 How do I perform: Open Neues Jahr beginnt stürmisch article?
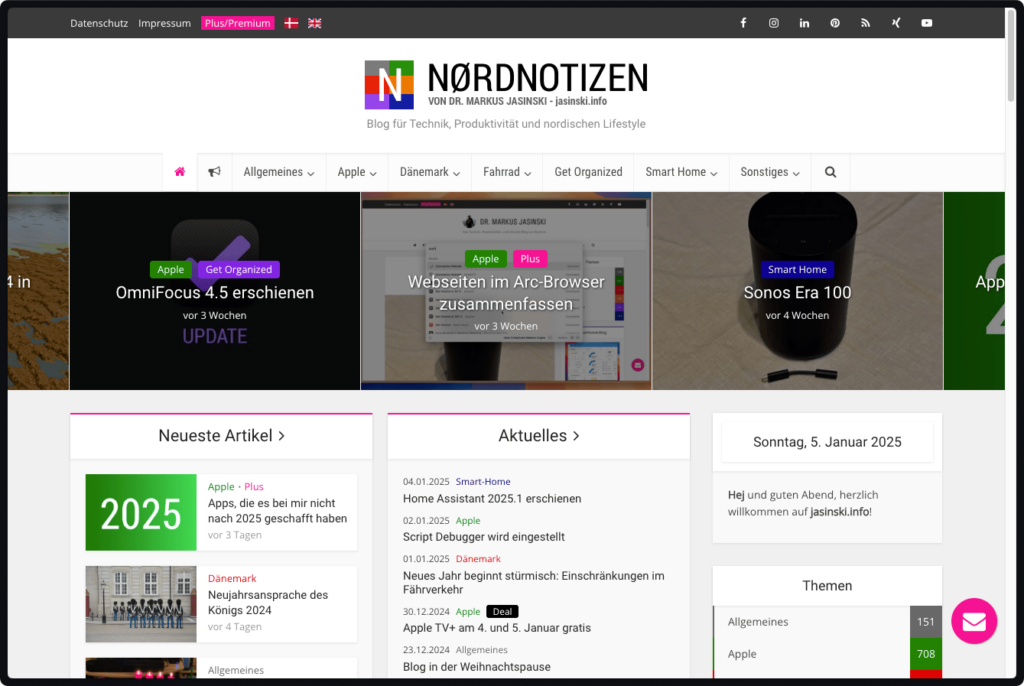point(534,582)
